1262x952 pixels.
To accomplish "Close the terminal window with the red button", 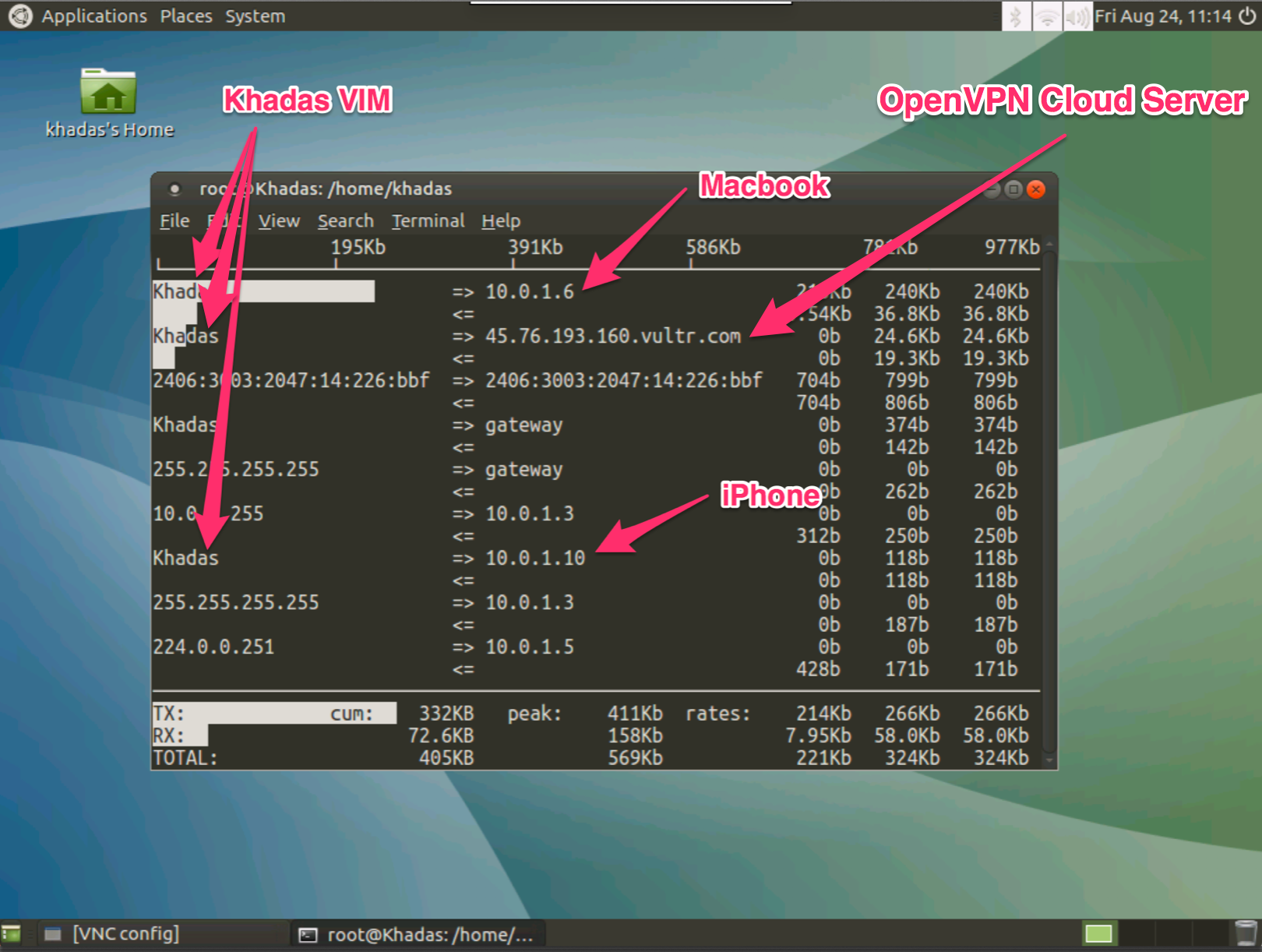I will (x=1036, y=189).
